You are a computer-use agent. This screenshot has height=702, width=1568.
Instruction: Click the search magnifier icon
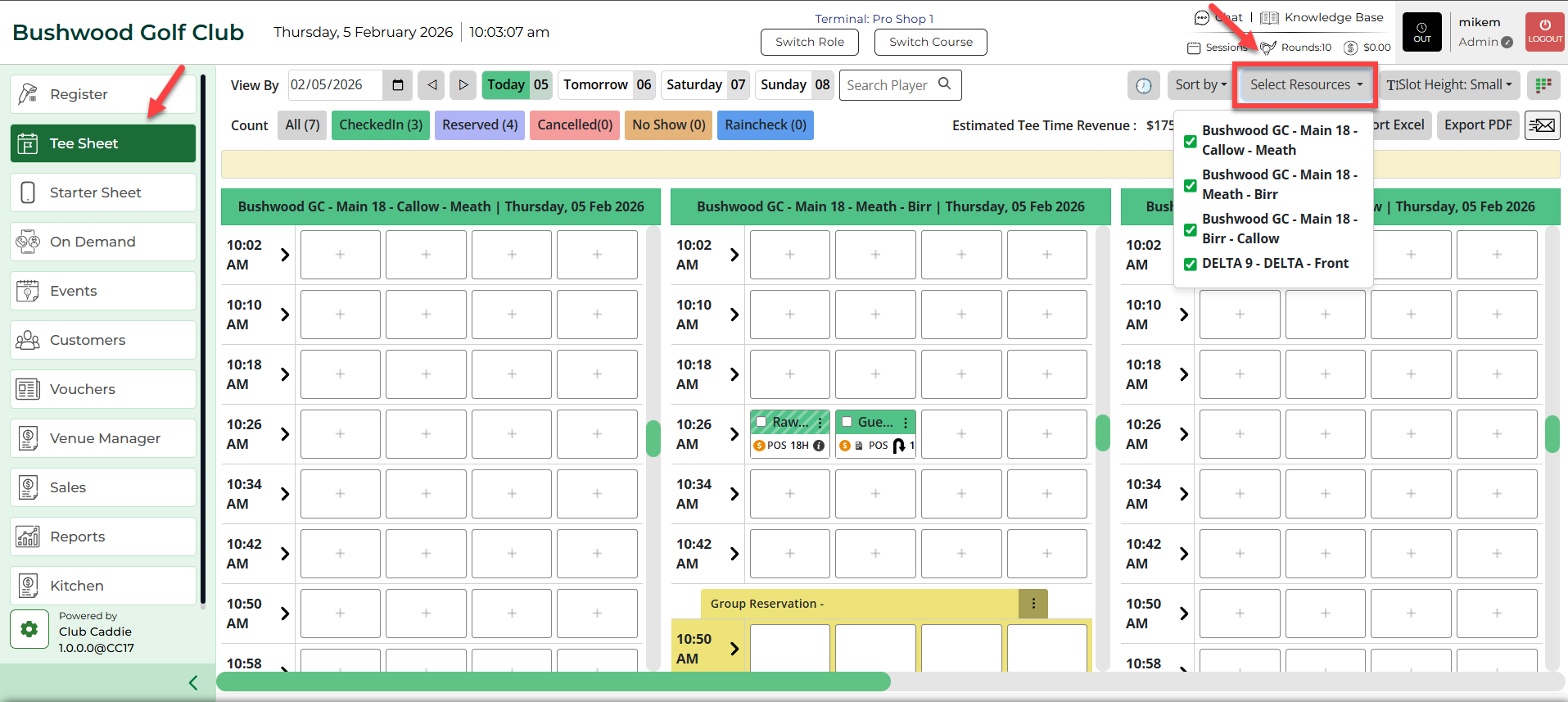click(x=945, y=84)
